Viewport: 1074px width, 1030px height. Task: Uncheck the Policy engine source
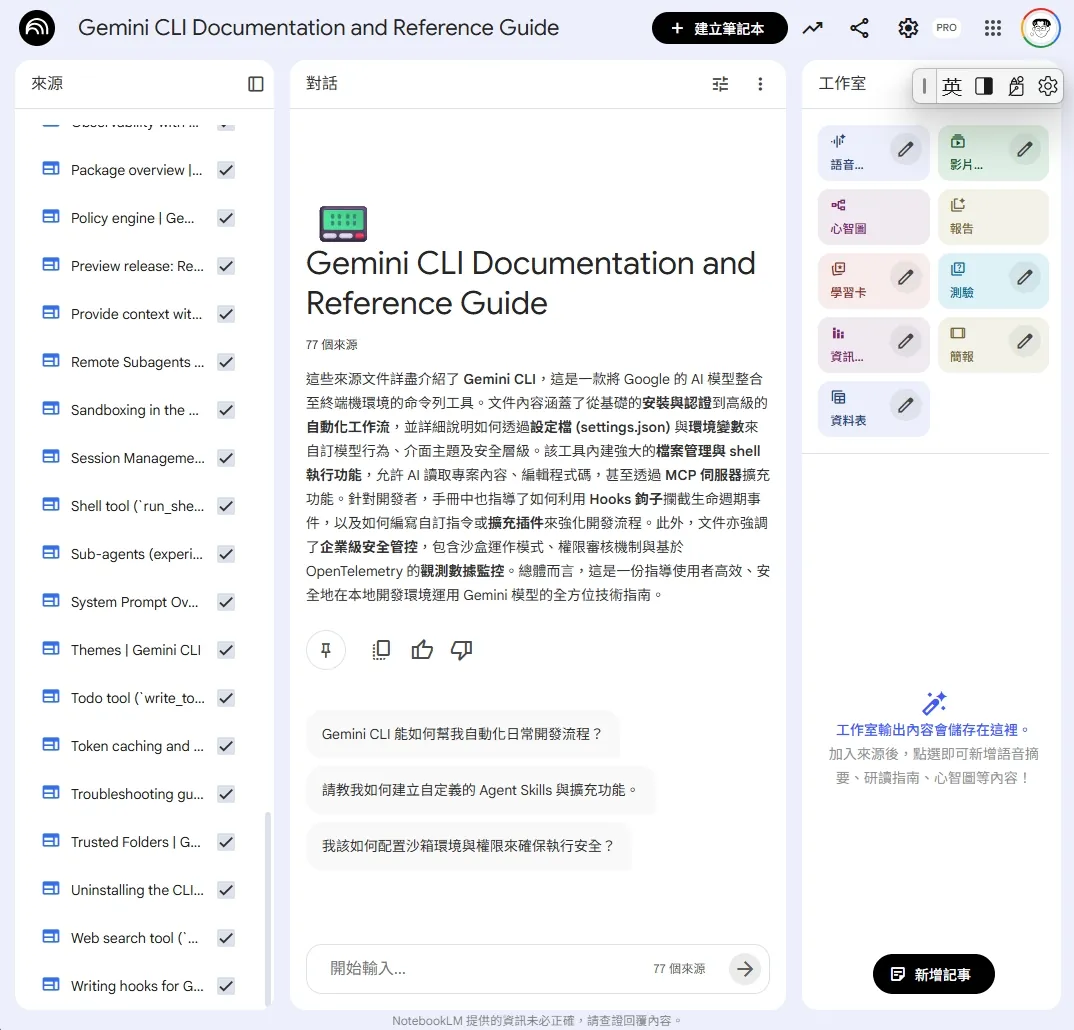[x=226, y=218]
